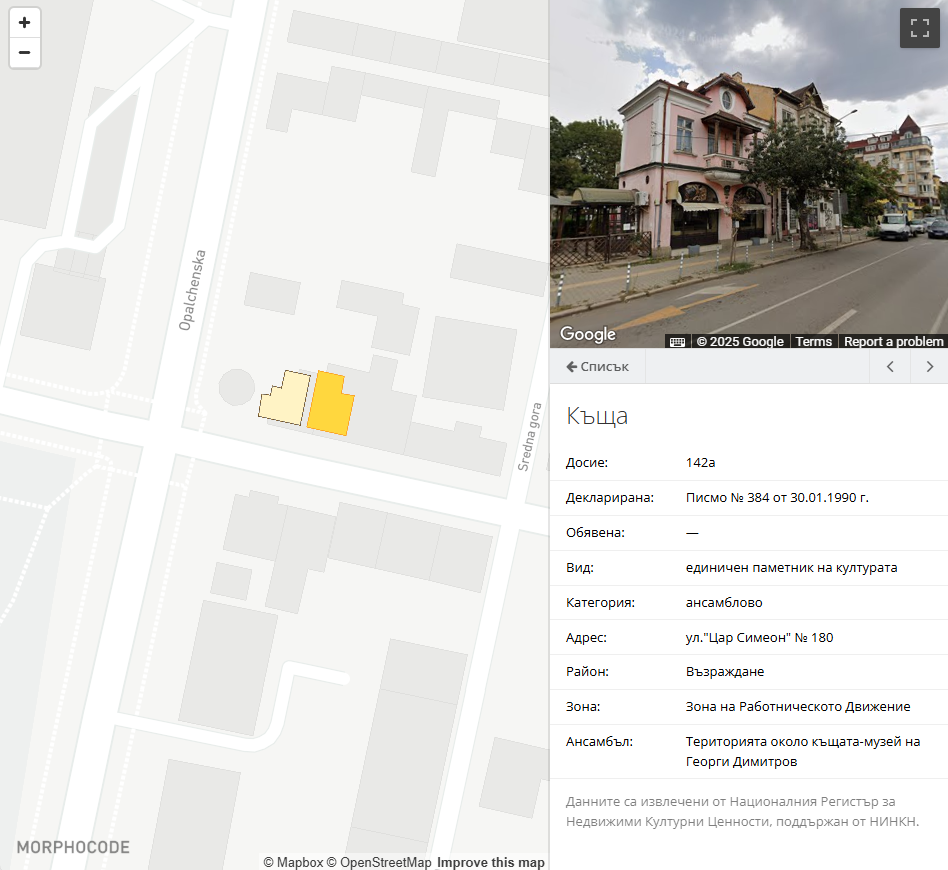Click Report a problem link

[x=893, y=341]
